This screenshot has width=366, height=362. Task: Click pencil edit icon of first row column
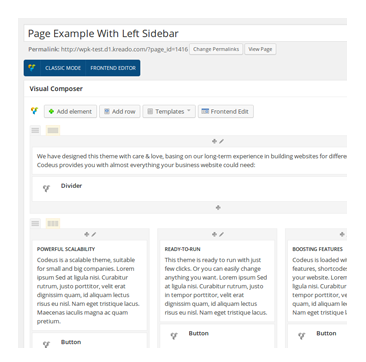click(222, 141)
